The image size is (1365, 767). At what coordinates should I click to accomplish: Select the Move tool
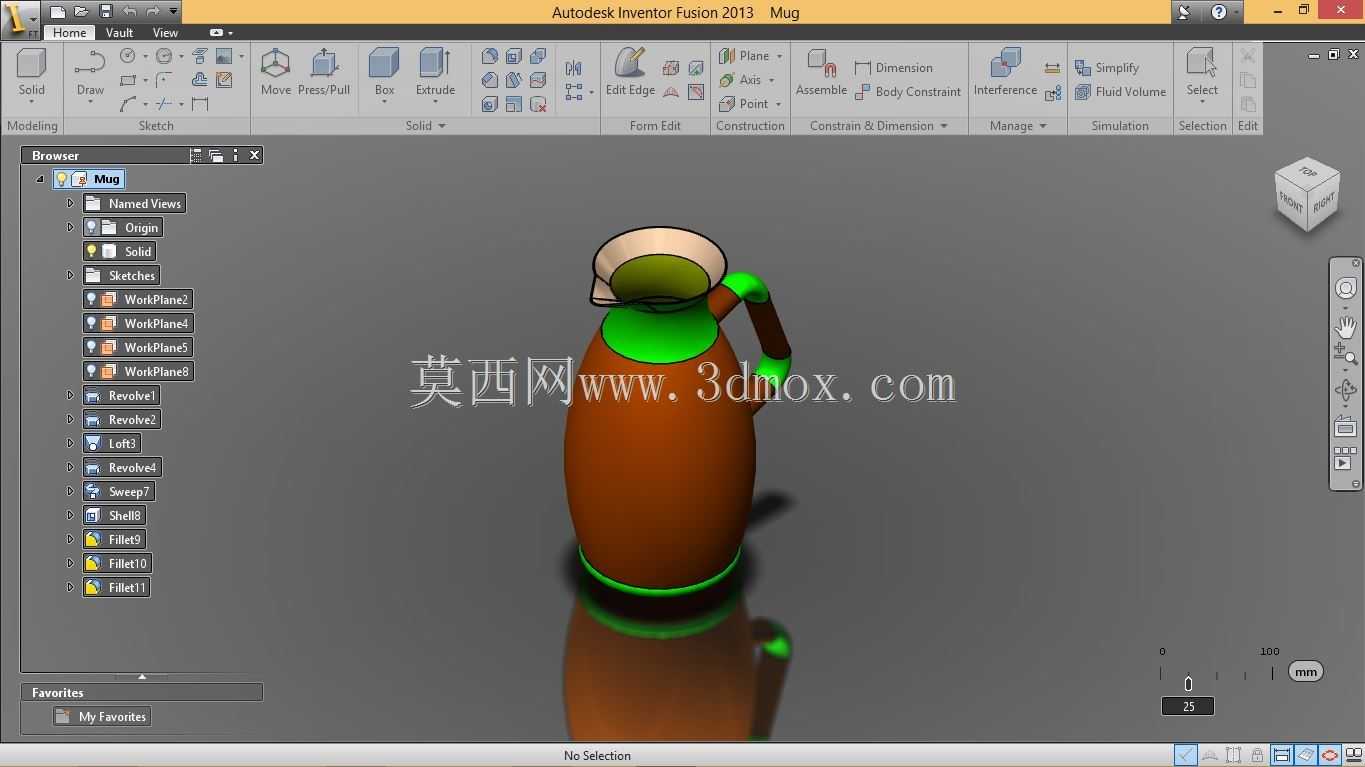click(x=276, y=72)
